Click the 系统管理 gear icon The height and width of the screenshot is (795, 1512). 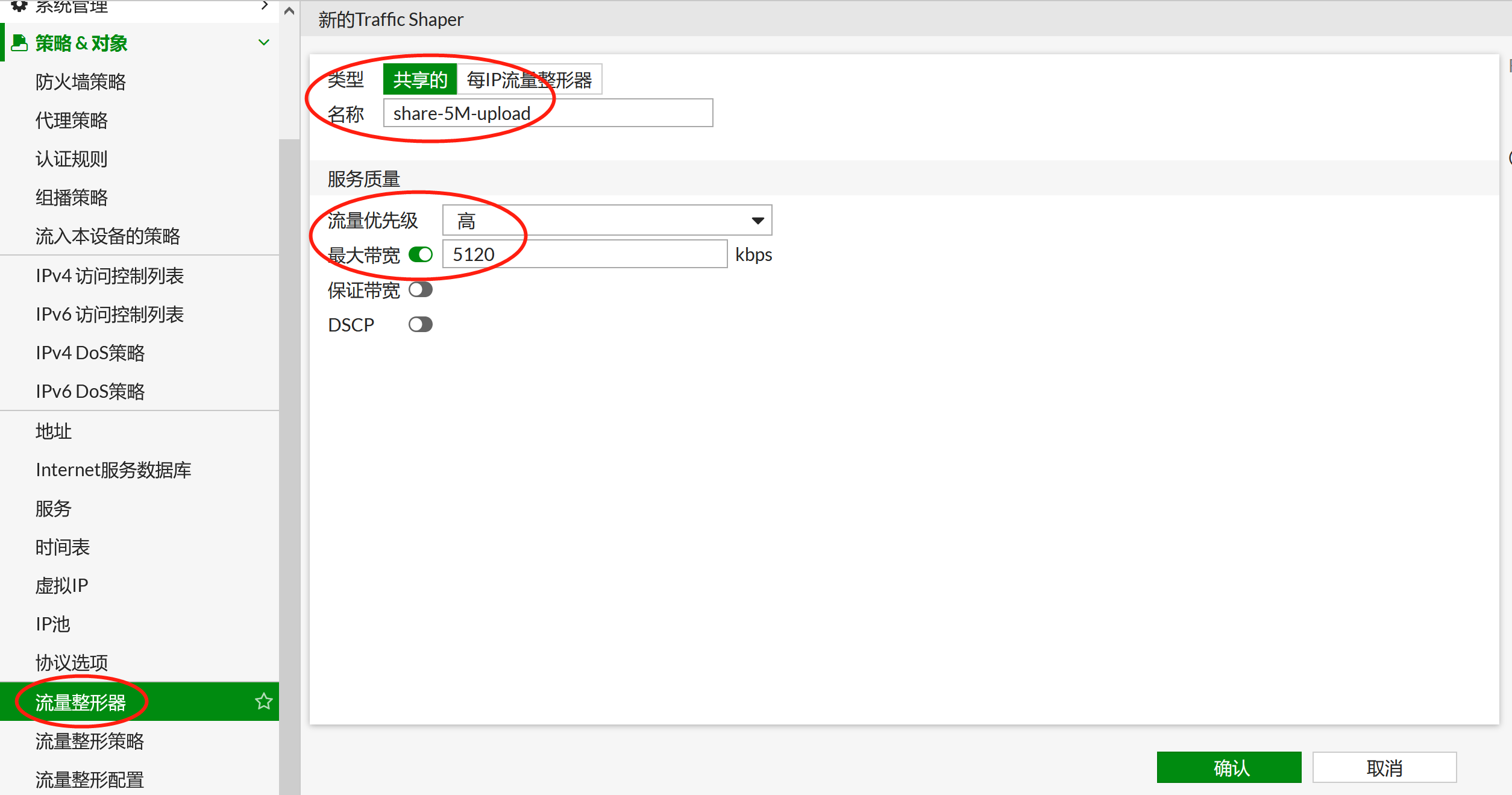tap(19, 6)
